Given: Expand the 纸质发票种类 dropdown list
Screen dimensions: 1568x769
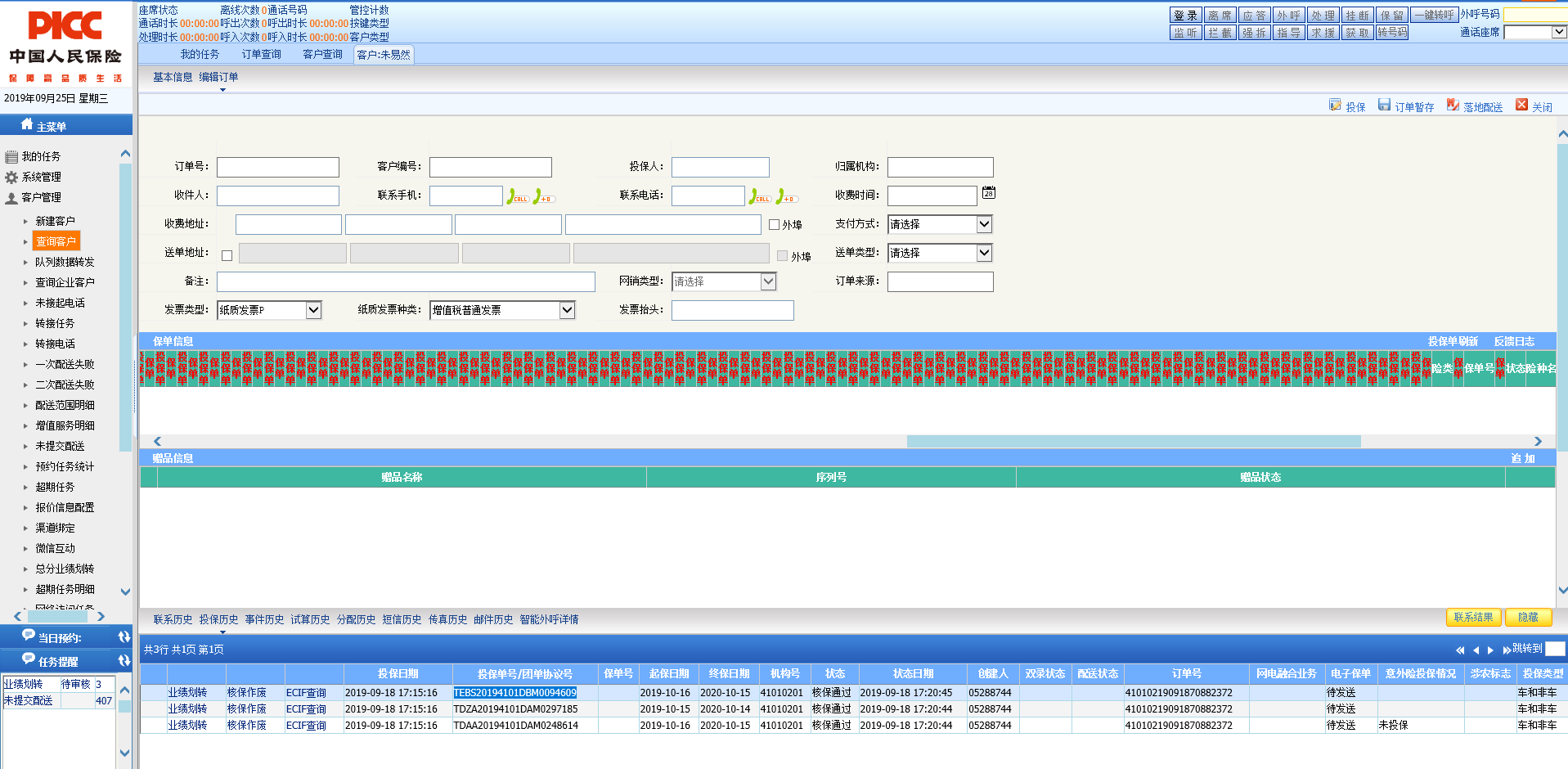Looking at the screenshot, I should (567, 310).
